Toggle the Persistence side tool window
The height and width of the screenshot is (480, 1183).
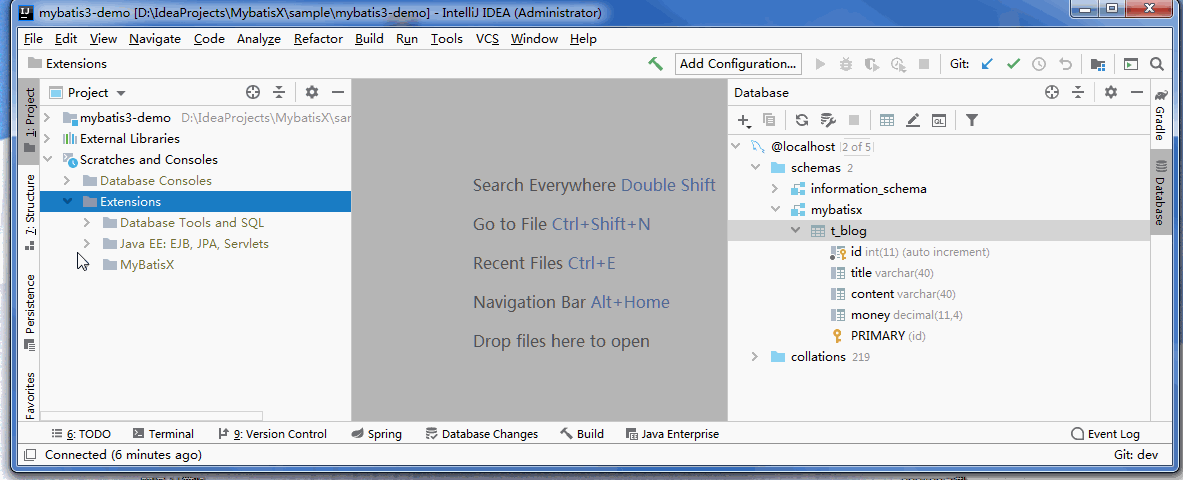coord(30,312)
